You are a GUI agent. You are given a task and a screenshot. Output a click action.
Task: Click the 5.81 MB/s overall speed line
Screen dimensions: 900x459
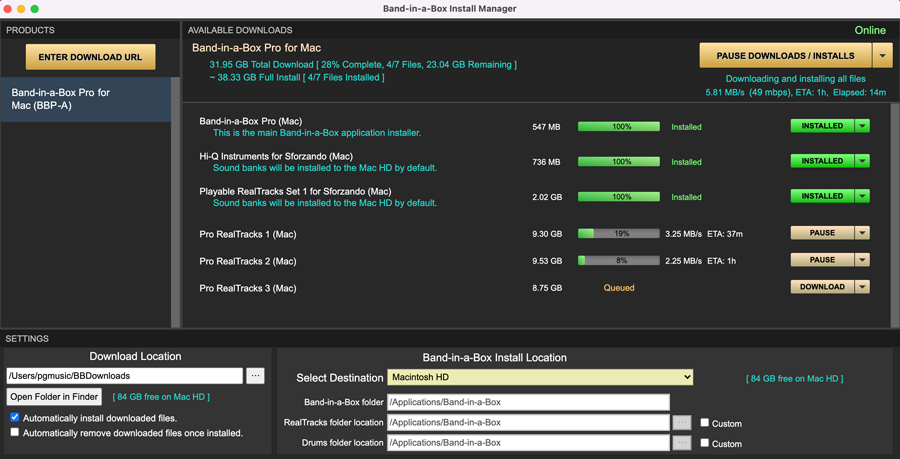point(796,92)
